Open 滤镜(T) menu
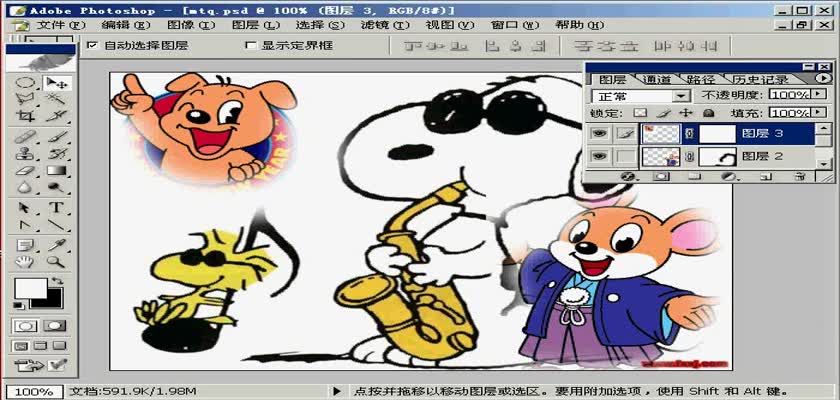Screen dimensions: 840x400 (385, 25)
